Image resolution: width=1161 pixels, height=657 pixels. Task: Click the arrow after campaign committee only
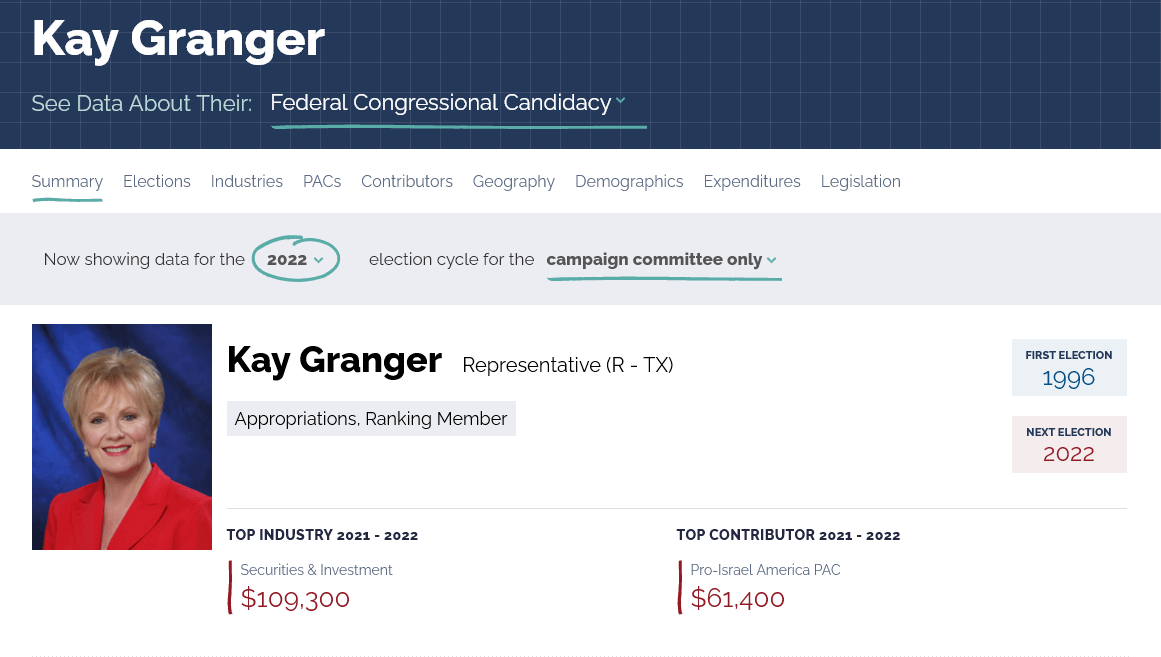(x=772, y=260)
